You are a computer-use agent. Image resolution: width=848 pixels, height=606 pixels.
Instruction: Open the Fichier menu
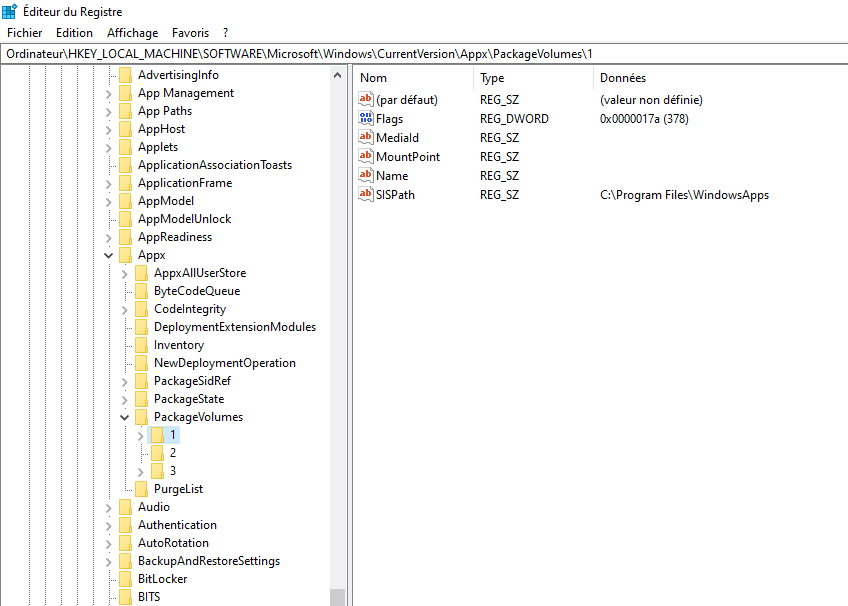click(x=24, y=33)
